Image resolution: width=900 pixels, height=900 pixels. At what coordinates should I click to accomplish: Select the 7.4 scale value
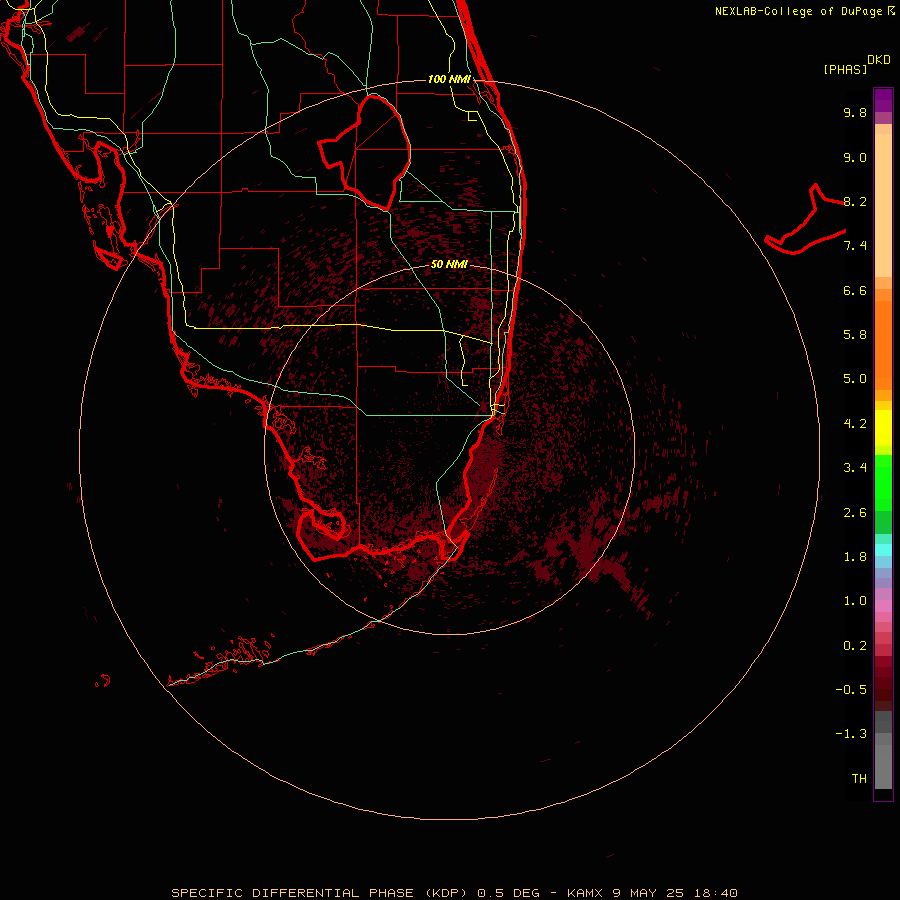click(855, 246)
